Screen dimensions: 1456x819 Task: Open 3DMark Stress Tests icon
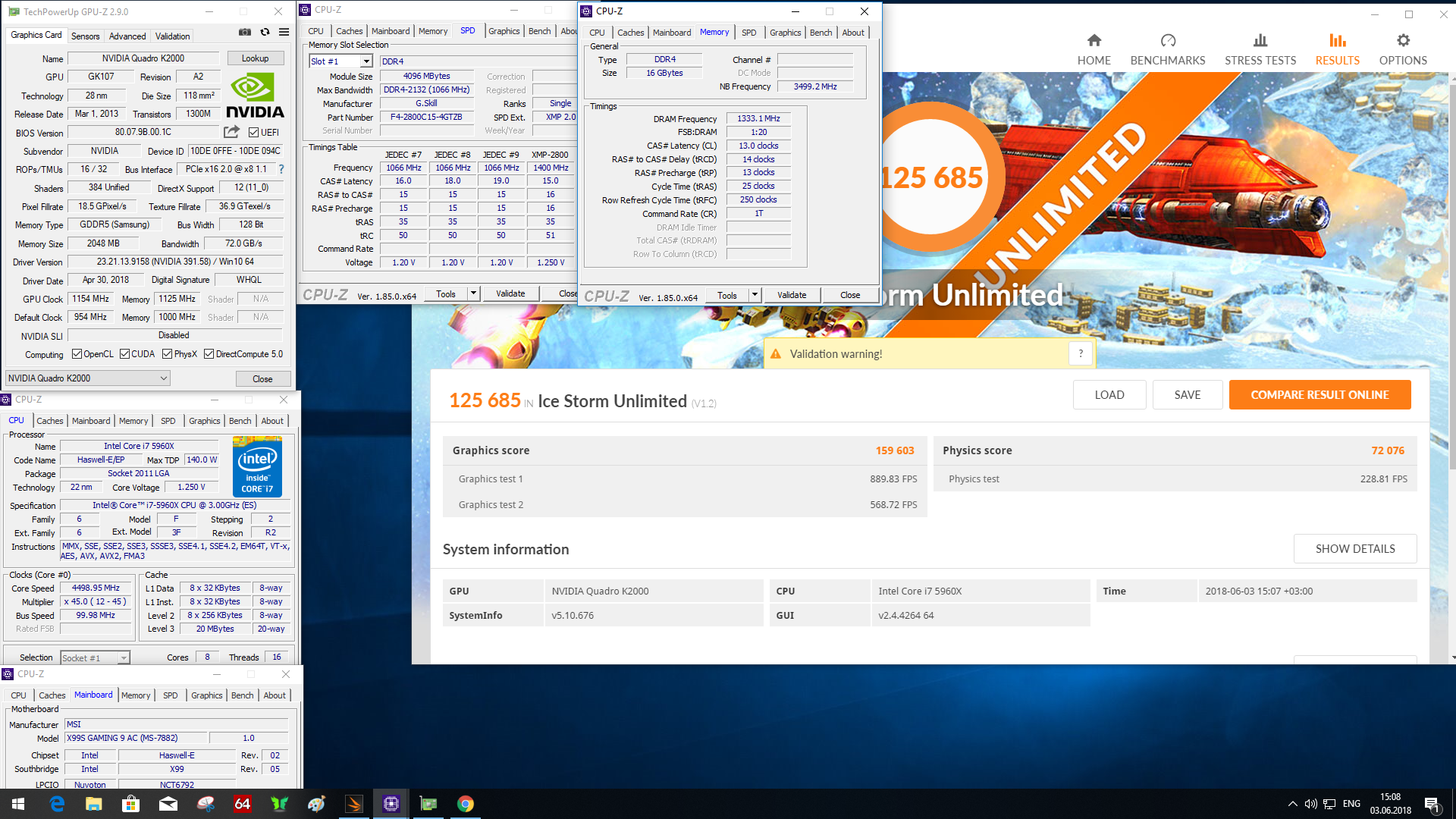(1260, 41)
